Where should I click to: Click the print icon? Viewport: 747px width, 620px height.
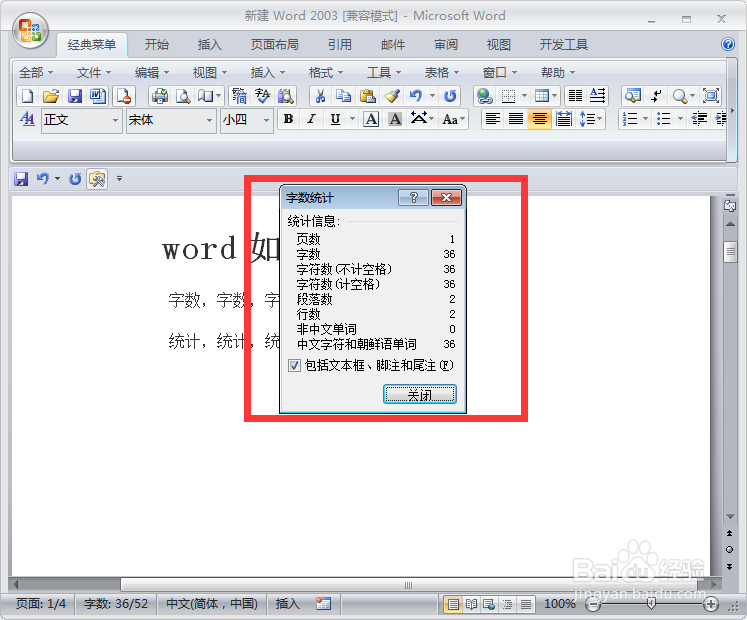[160, 96]
